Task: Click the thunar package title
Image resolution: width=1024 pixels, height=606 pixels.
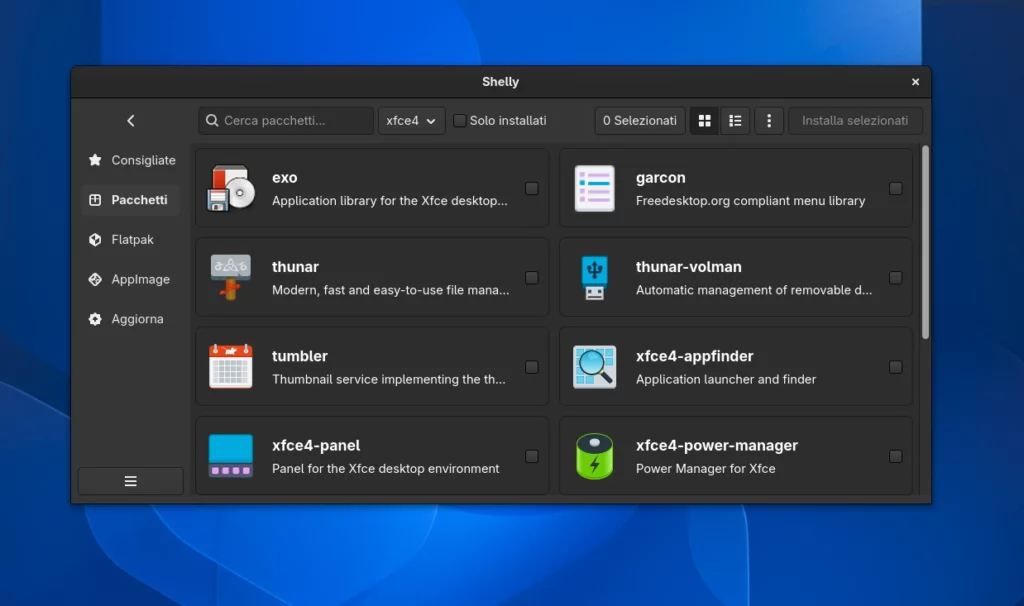Action: coord(295,267)
